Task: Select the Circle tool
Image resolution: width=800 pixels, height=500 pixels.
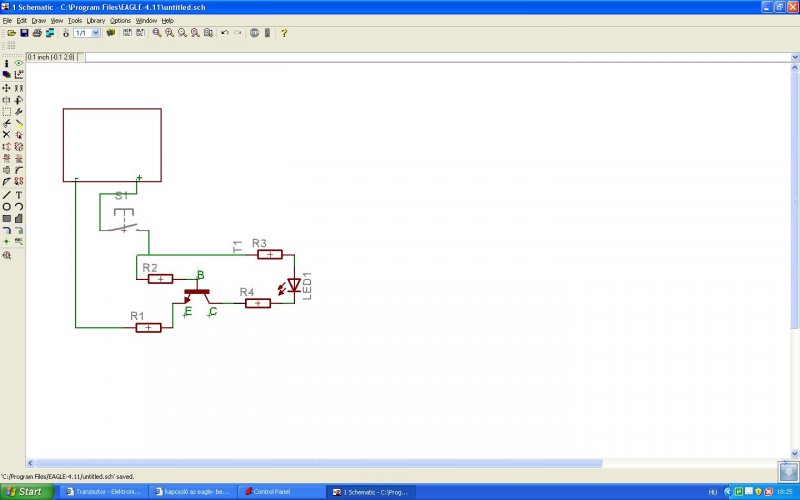Action: point(6,207)
